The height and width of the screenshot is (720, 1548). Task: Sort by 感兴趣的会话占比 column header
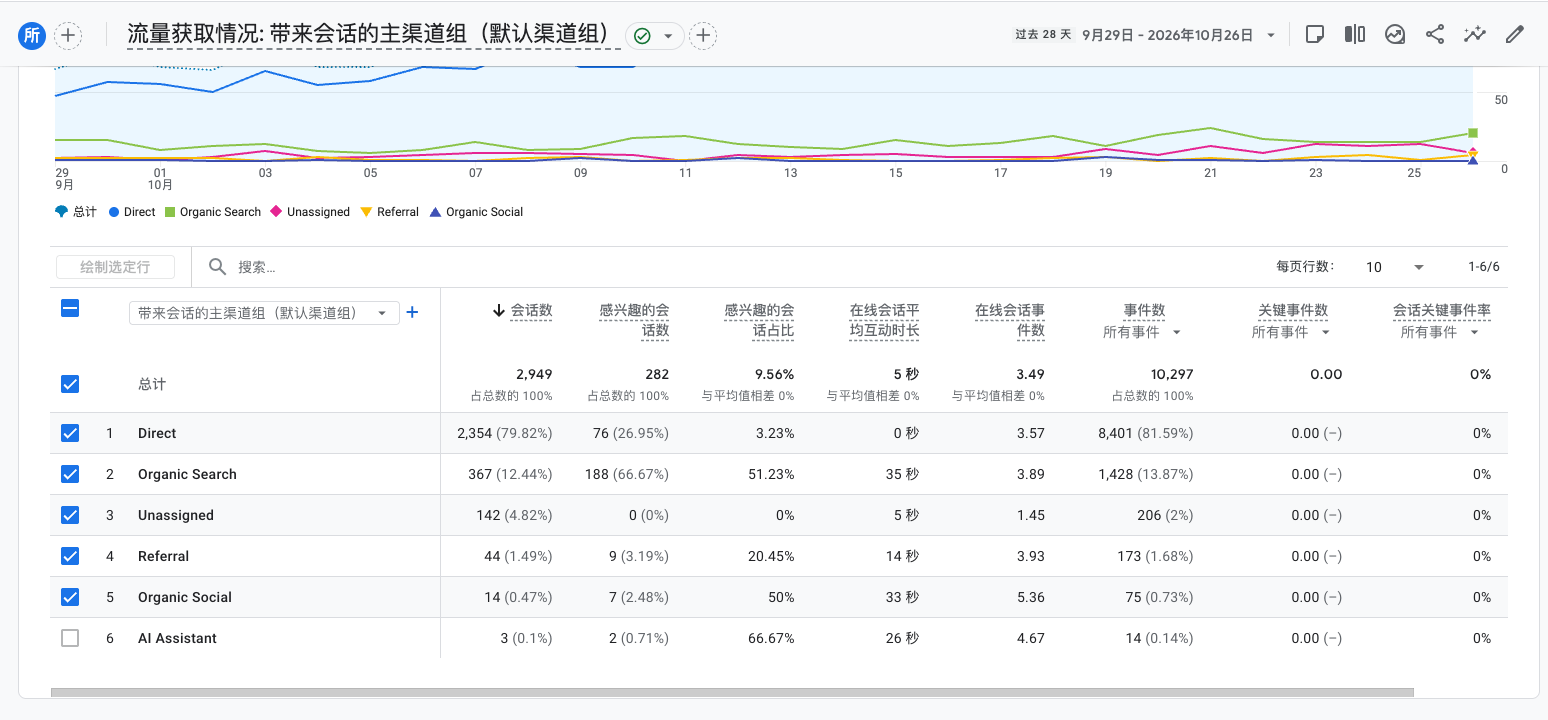(x=759, y=320)
